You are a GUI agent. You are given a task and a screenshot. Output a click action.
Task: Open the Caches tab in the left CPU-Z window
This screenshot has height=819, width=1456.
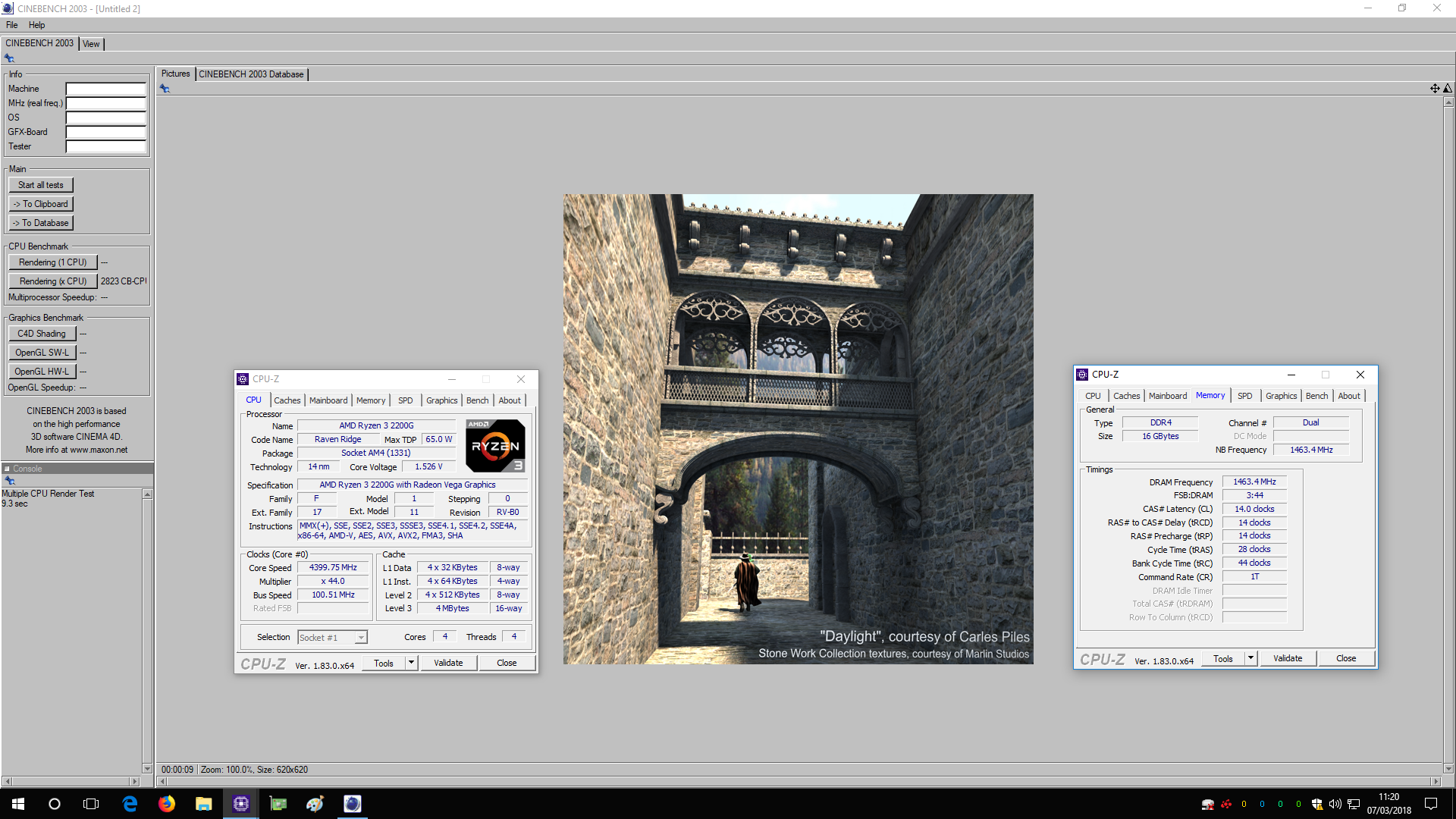point(287,400)
